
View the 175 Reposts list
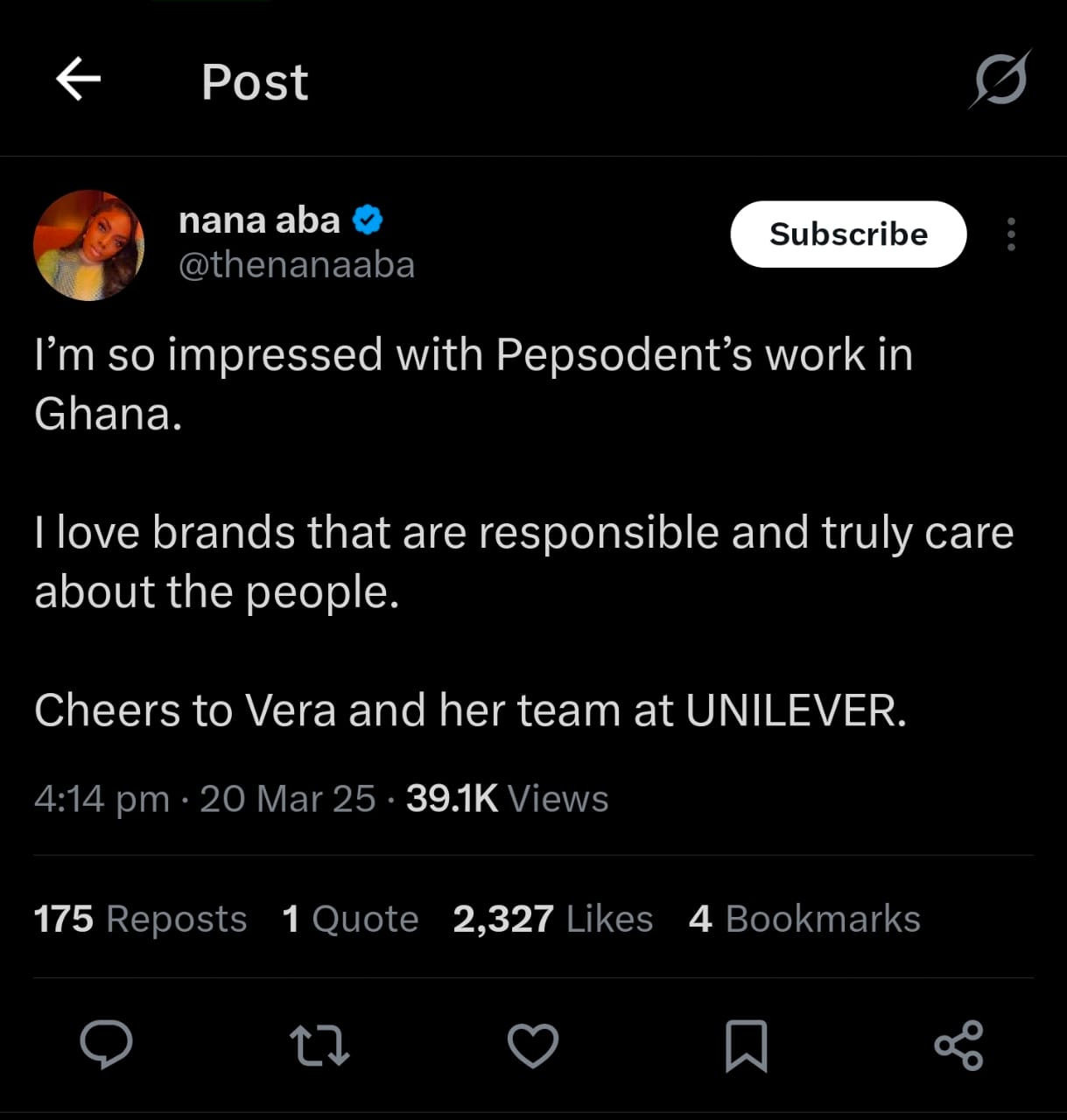click(140, 919)
